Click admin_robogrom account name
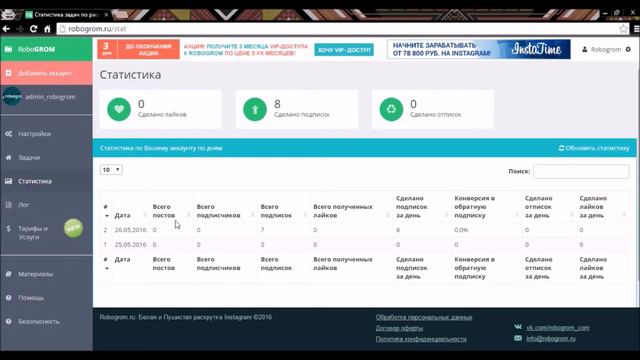The width and height of the screenshot is (640, 360). (x=50, y=97)
